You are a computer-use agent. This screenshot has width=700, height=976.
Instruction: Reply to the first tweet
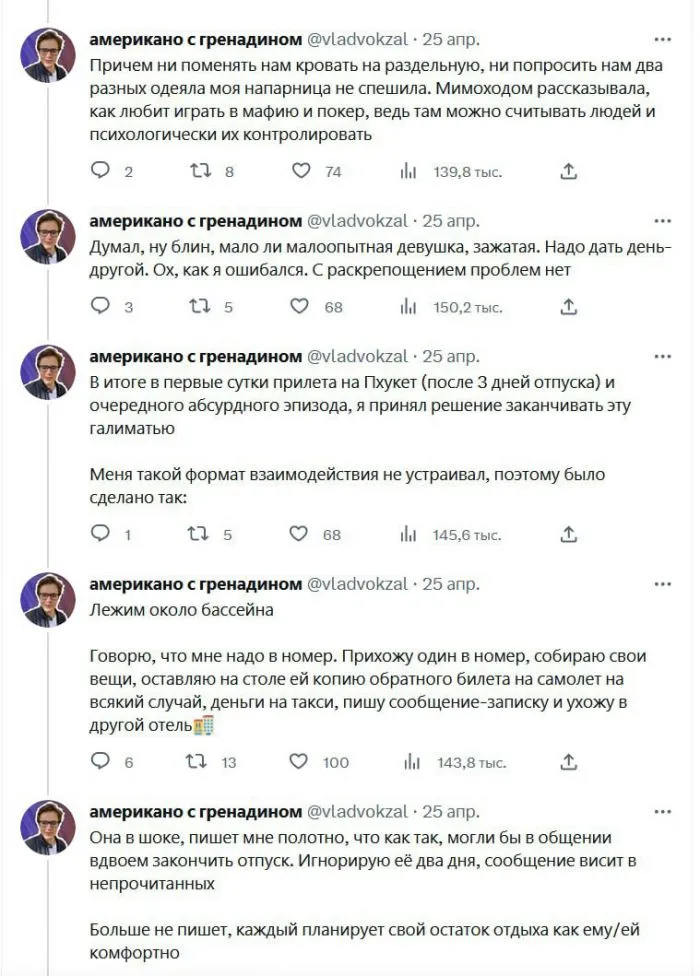click(x=98, y=171)
